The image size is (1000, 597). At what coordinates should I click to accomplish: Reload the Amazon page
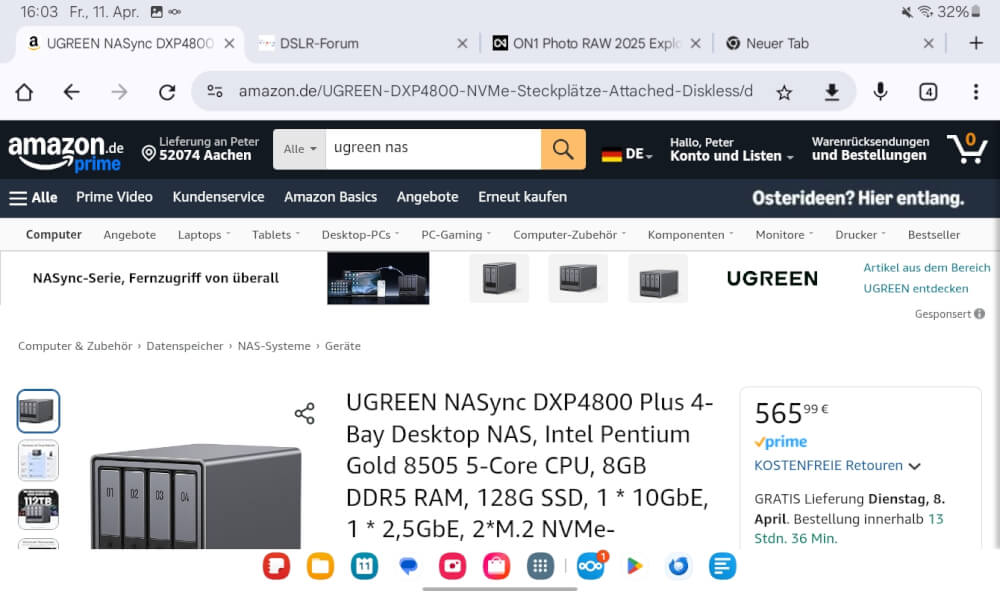[167, 92]
